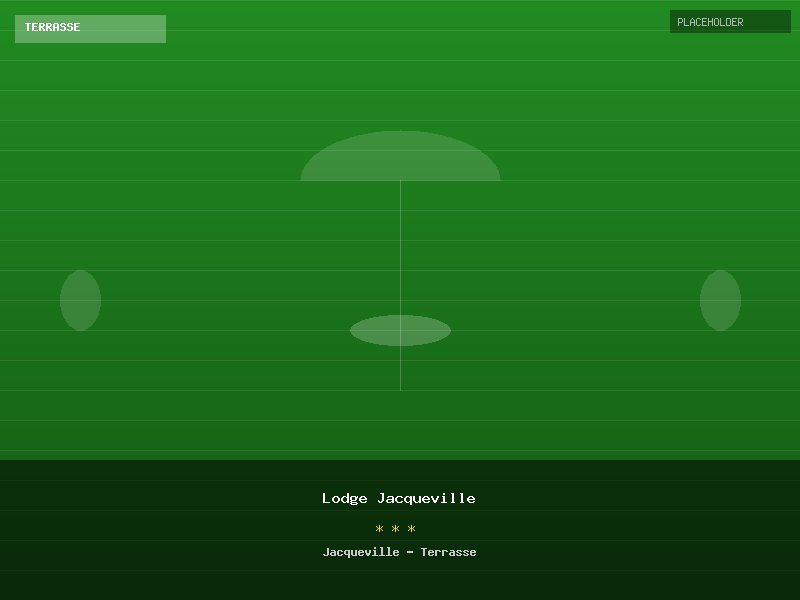Click the middle yellow star

coord(396,529)
